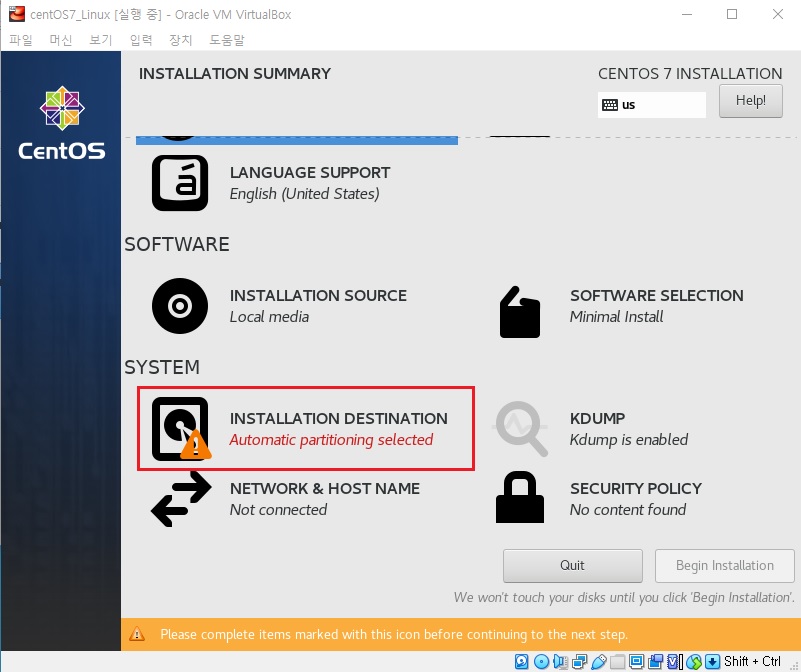Click the 'Automatic partitioning selected' warning text
This screenshot has height=672, width=801.
[x=331, y=439]
